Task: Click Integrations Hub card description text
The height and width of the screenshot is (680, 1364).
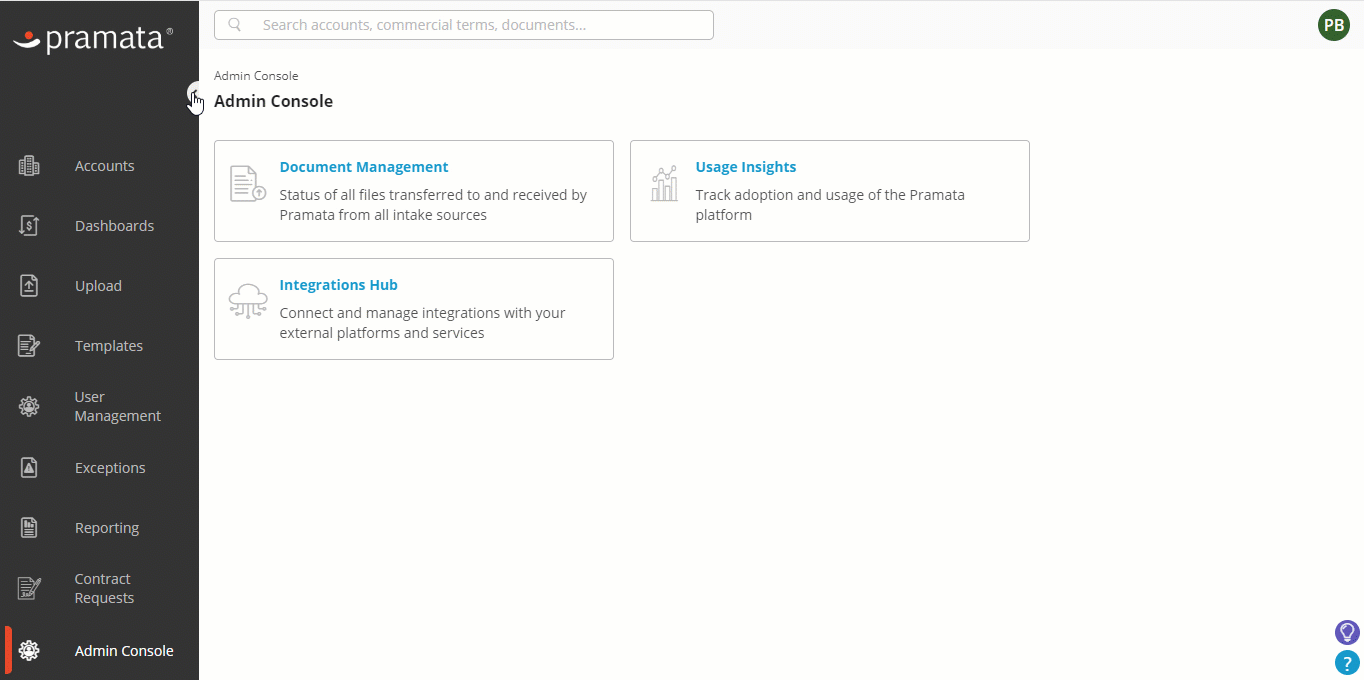Action: [x=423, y=323]
